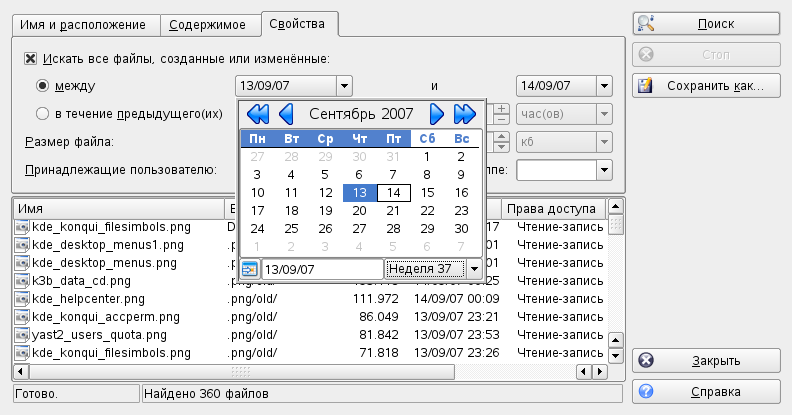The image size is (792, 415).
Task: Go to previous year in calendar
Action: pyautogui.click(x=257, y=113)
